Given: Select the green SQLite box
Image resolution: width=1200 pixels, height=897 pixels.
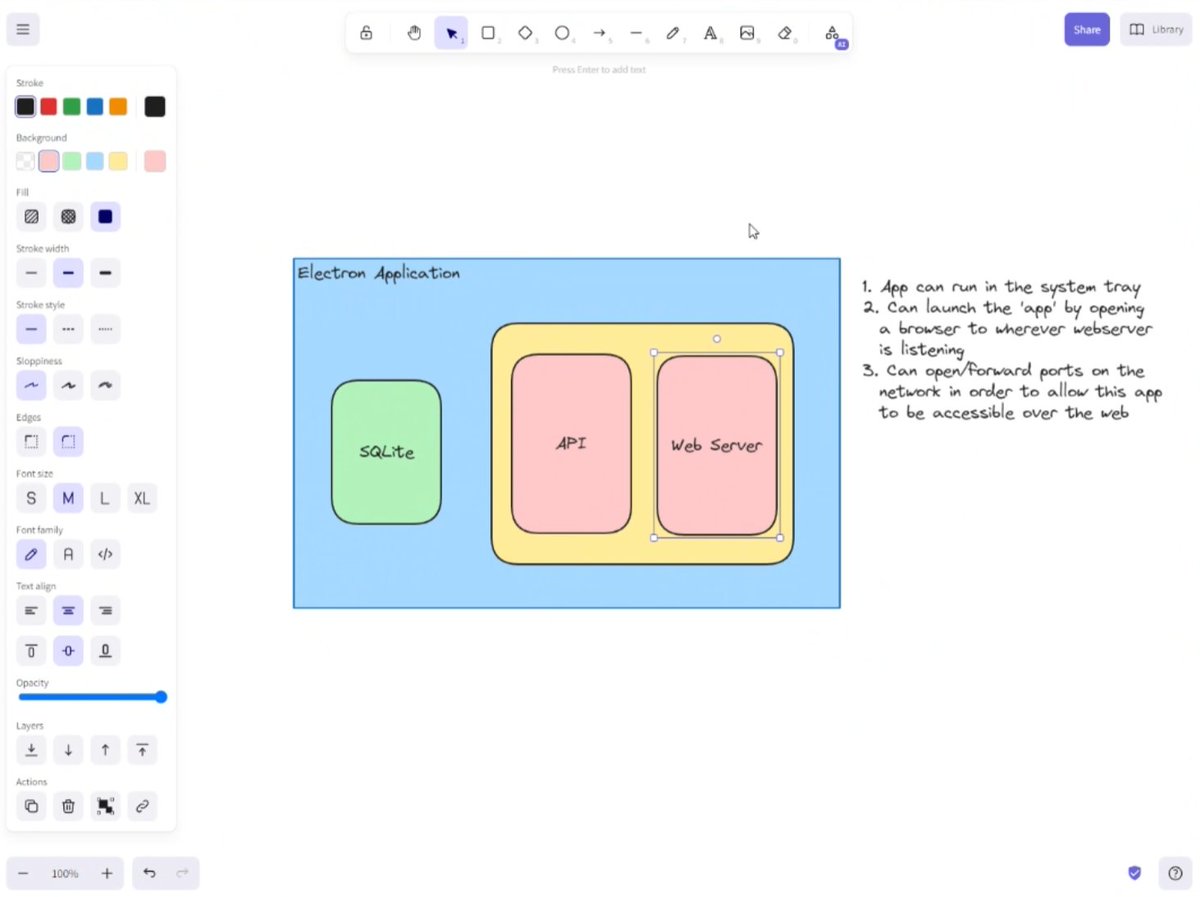Looking at the screenshot, I should [386, 452].
